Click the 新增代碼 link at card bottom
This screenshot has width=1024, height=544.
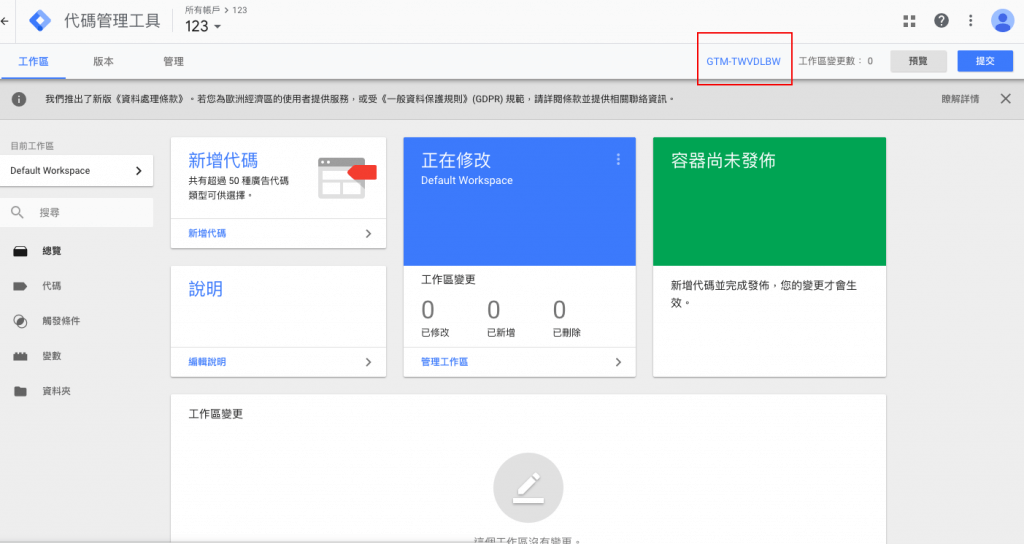[207, 233]
